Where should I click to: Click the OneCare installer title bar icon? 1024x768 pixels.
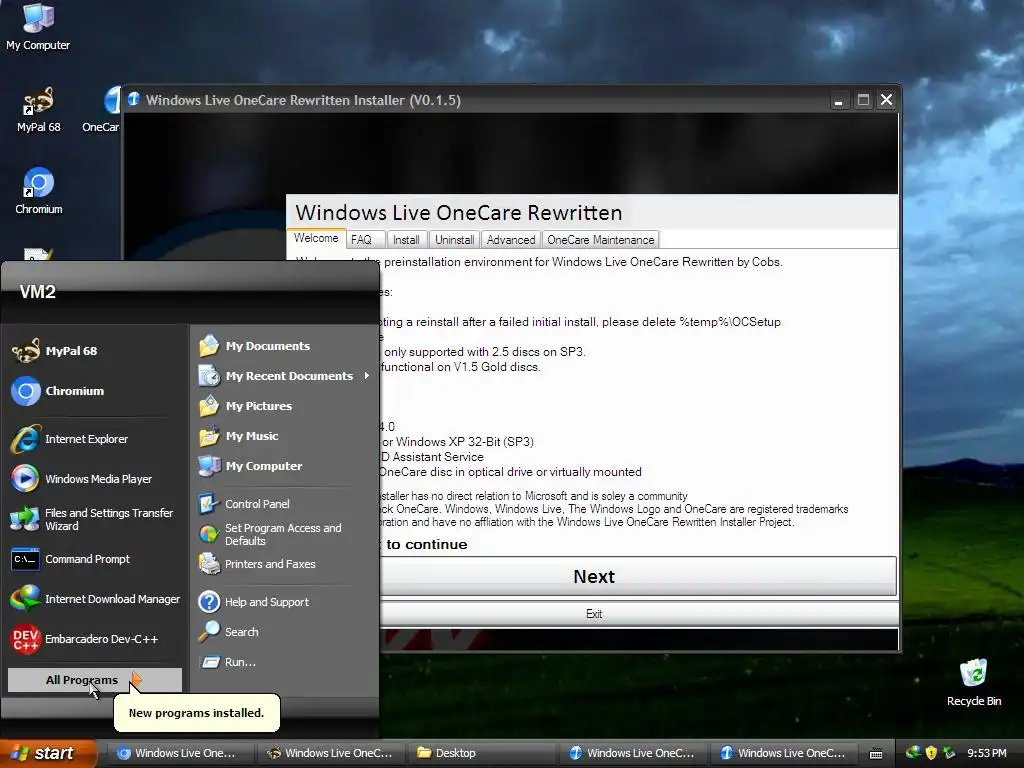click(x=134, y=99)
